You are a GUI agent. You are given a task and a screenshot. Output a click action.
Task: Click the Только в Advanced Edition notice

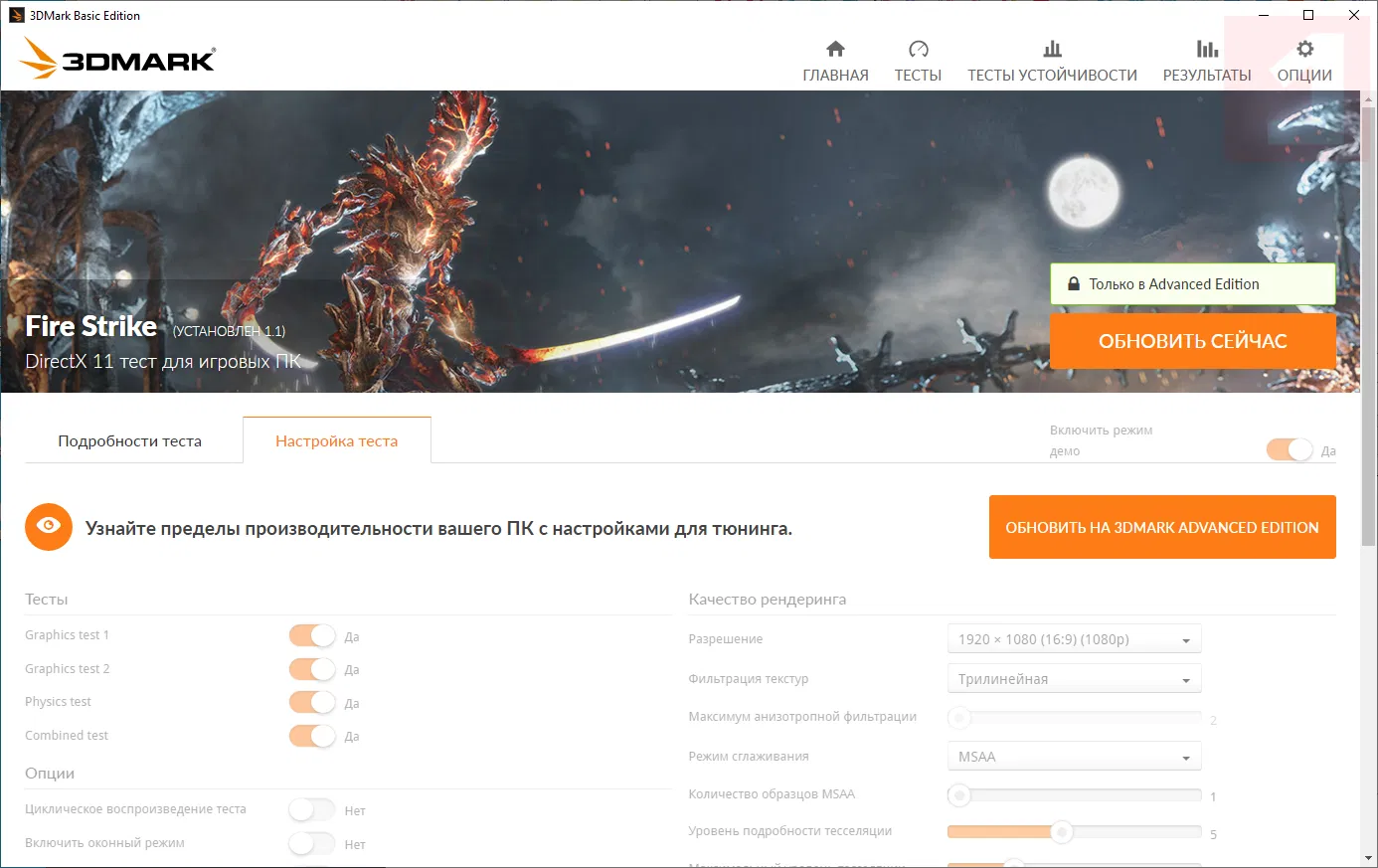pos(1193,284)
